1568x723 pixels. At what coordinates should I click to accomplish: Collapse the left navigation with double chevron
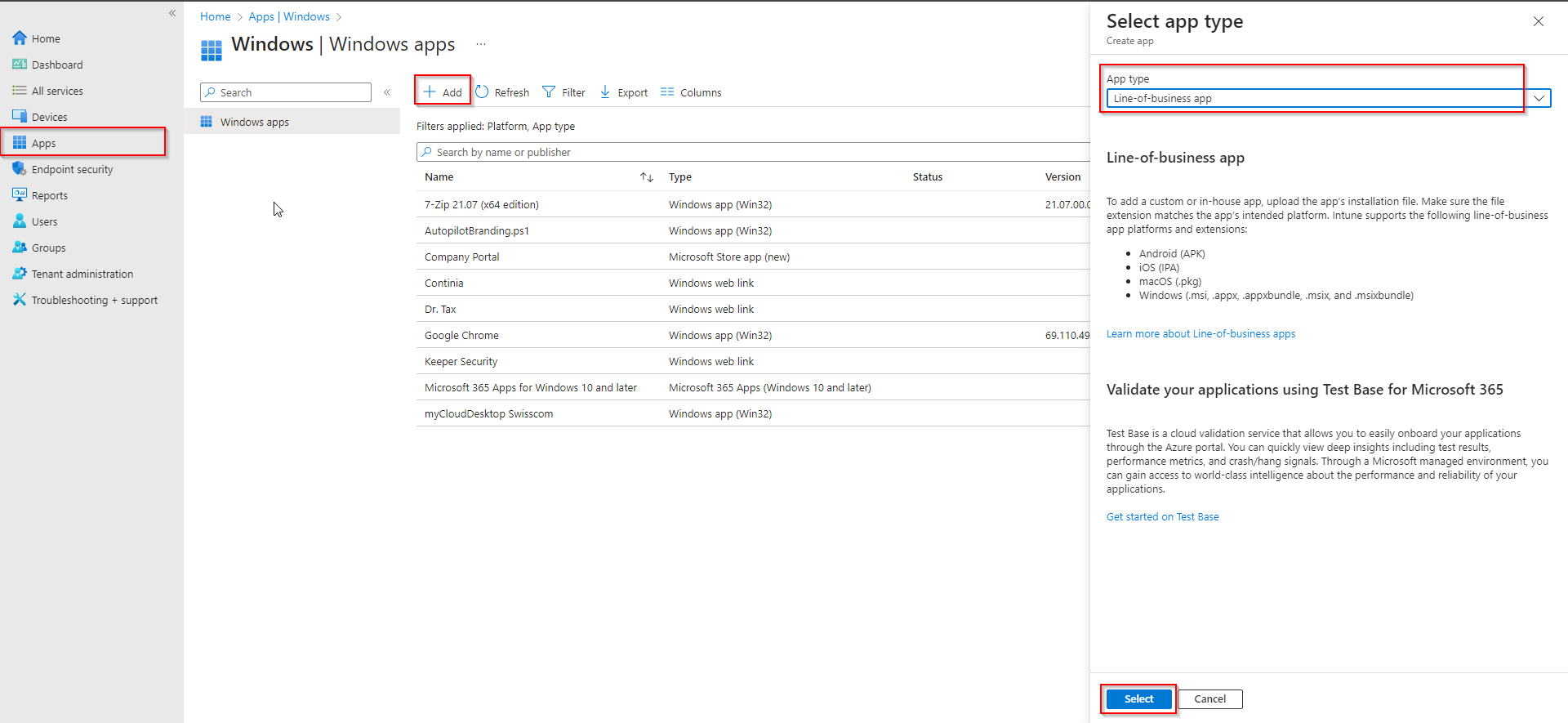tap(172, 13)
